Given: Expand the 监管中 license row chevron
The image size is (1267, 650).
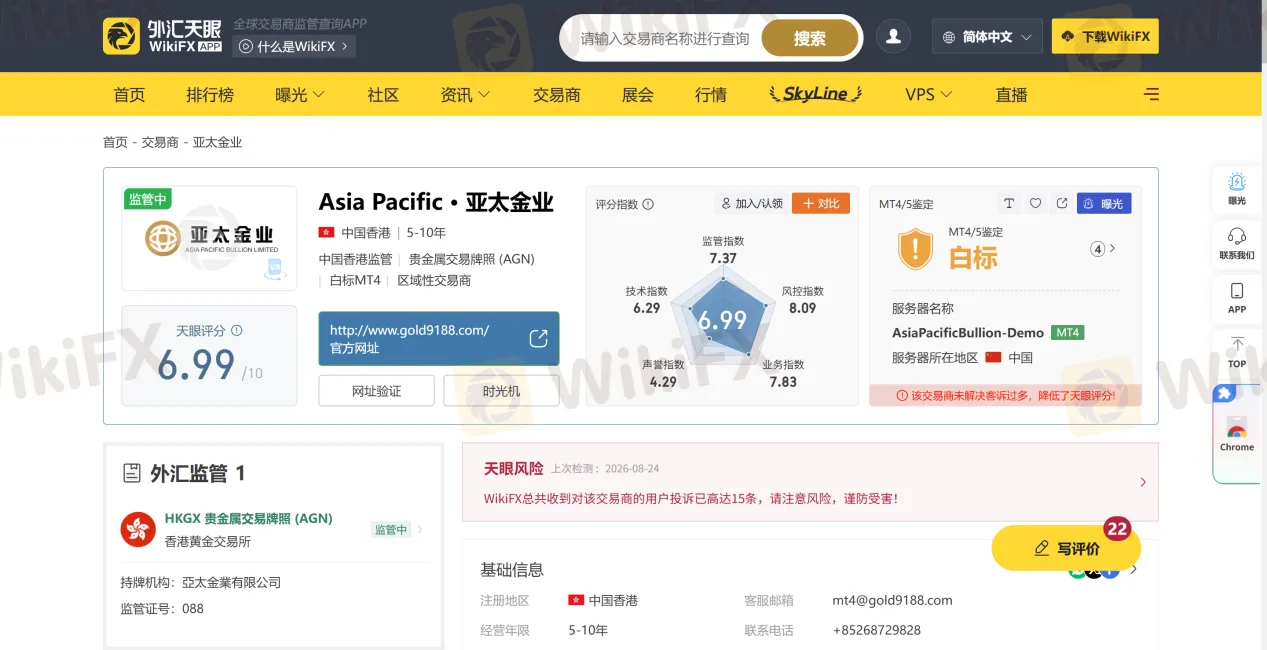Looking at the screenshot, I should tap(420, 530).
